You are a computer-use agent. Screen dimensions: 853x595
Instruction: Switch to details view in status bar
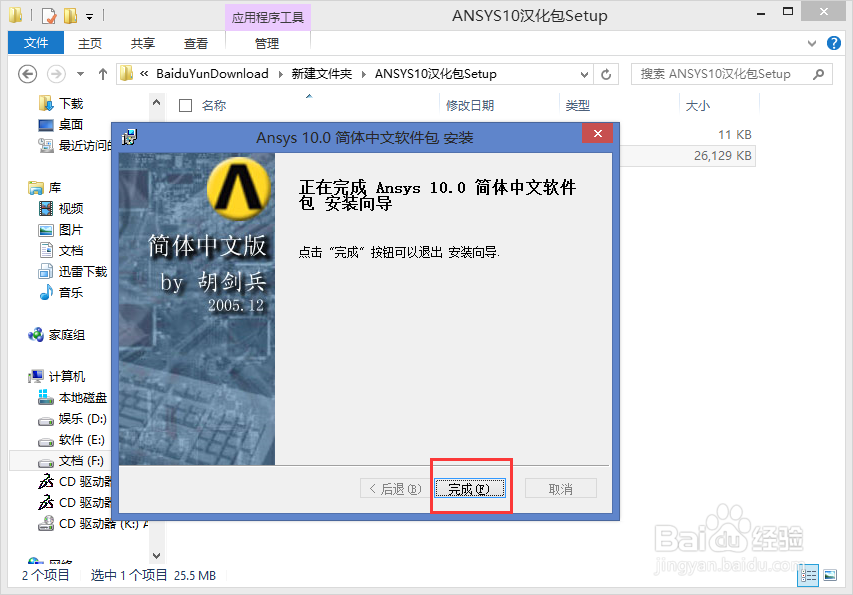pos(809,575)
